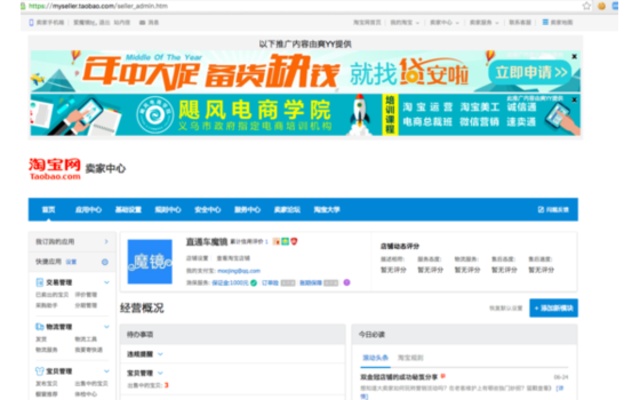Click the phone icon for 卖家手机端
This screenshot has width=640, height=400.
click(31, 22)
